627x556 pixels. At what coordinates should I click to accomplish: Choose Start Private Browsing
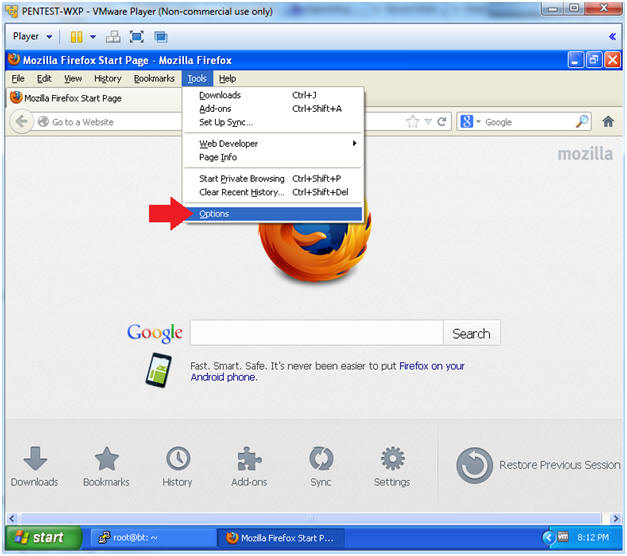click(273, 179)
